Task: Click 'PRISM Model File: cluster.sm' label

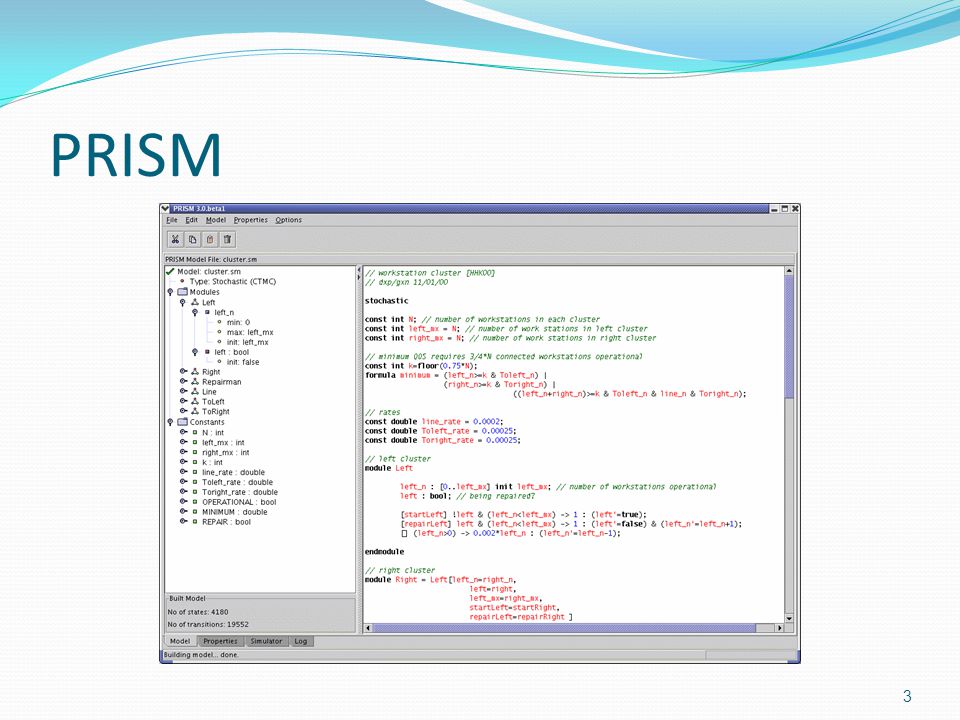Action: pyautogui.click(x=211, y=260)
